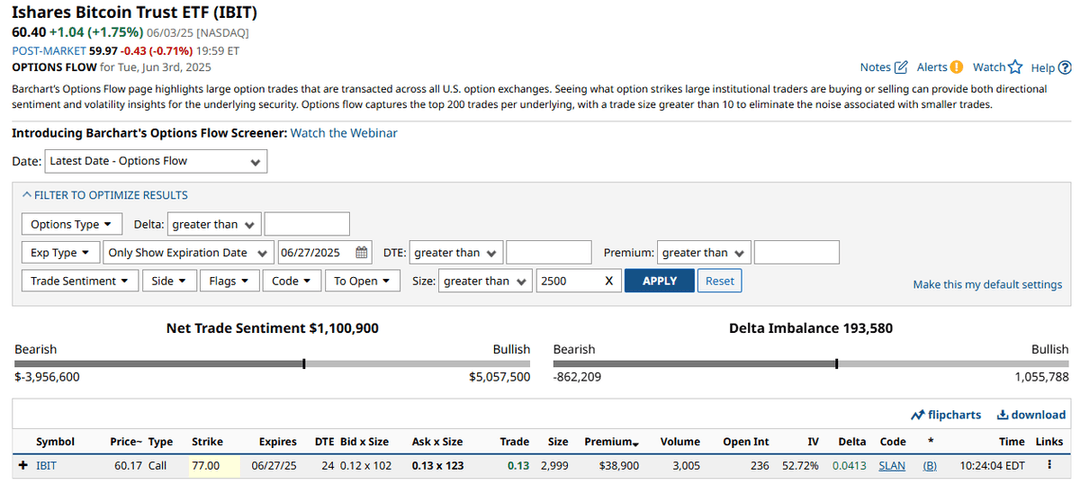Click the highlighted 77.00 strike cell
This screenshot has width=1080, height=483.
[214, 466]
